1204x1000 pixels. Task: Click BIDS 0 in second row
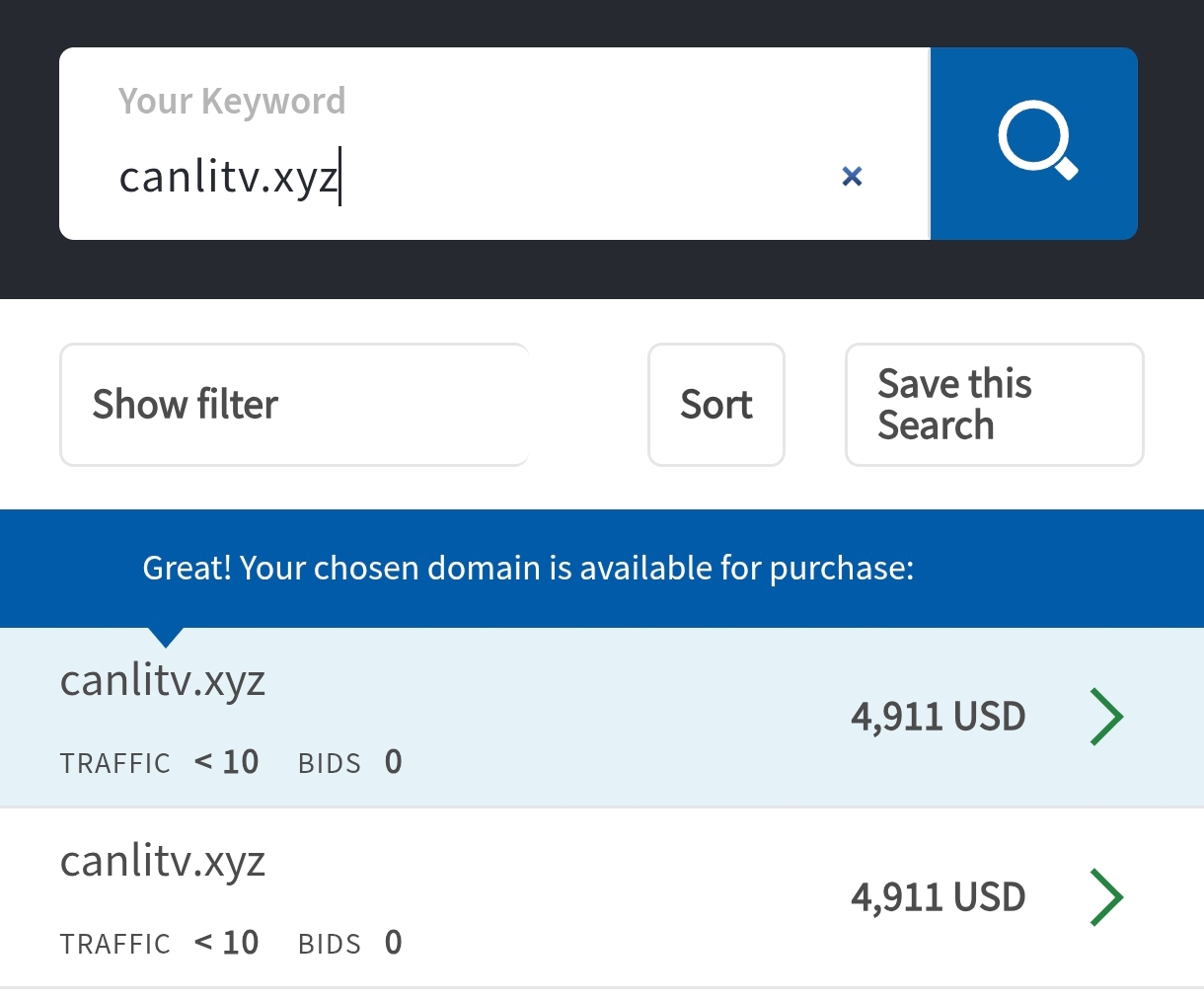[350, 943]
